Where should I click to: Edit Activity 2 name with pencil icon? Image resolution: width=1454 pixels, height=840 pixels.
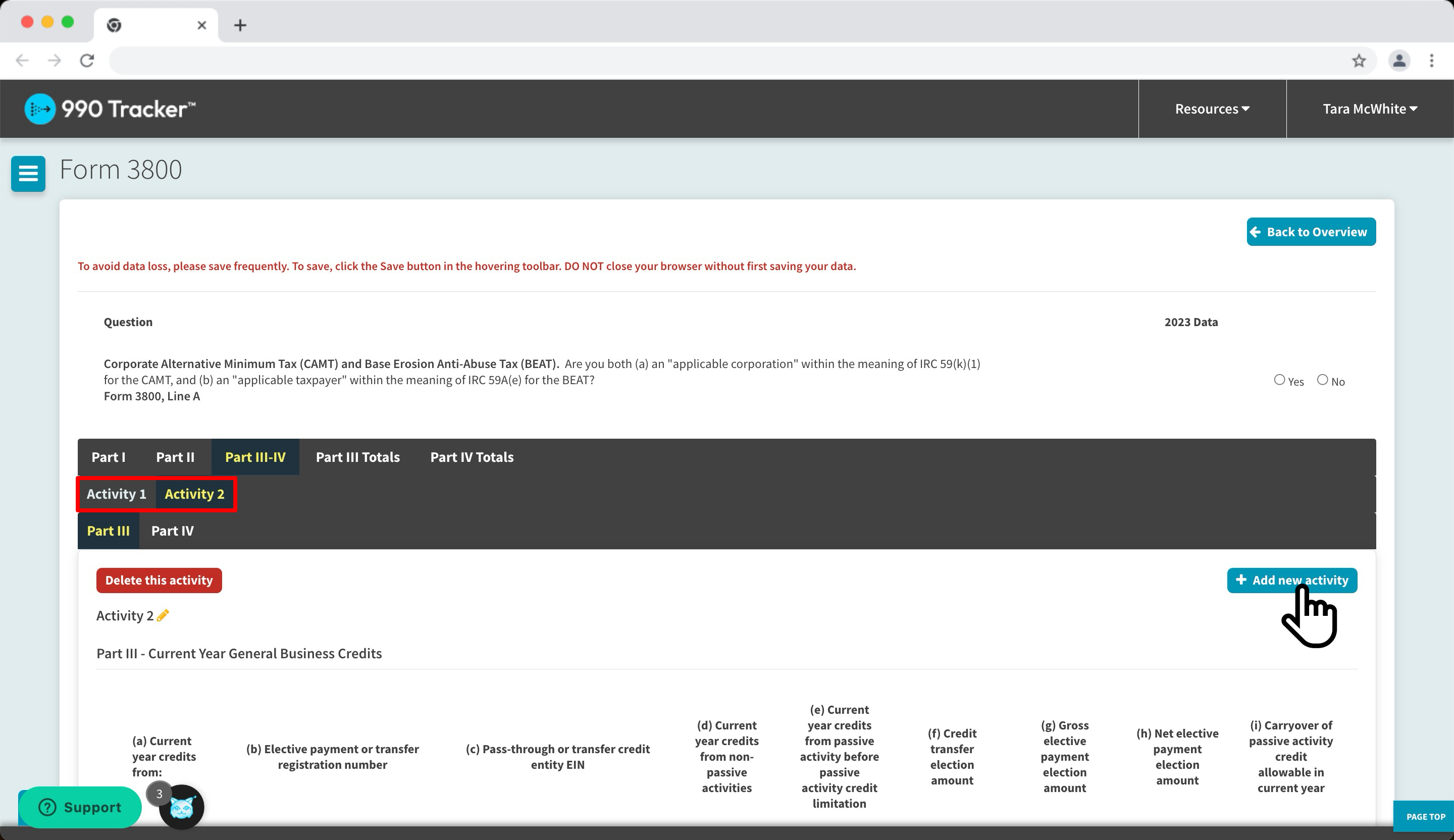pyautogui.click(x=163, y=615)
